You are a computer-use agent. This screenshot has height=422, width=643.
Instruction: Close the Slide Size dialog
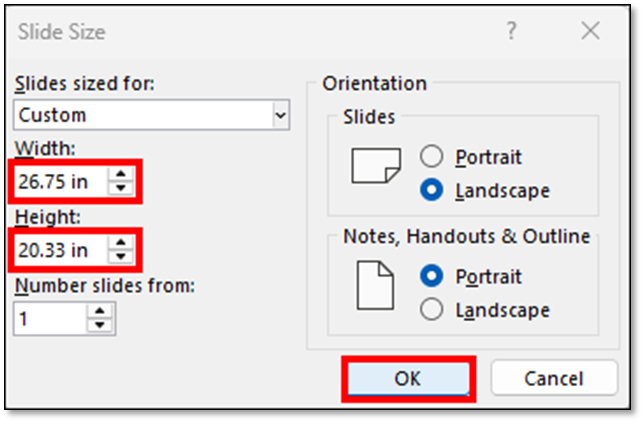(x=591, y=32)
